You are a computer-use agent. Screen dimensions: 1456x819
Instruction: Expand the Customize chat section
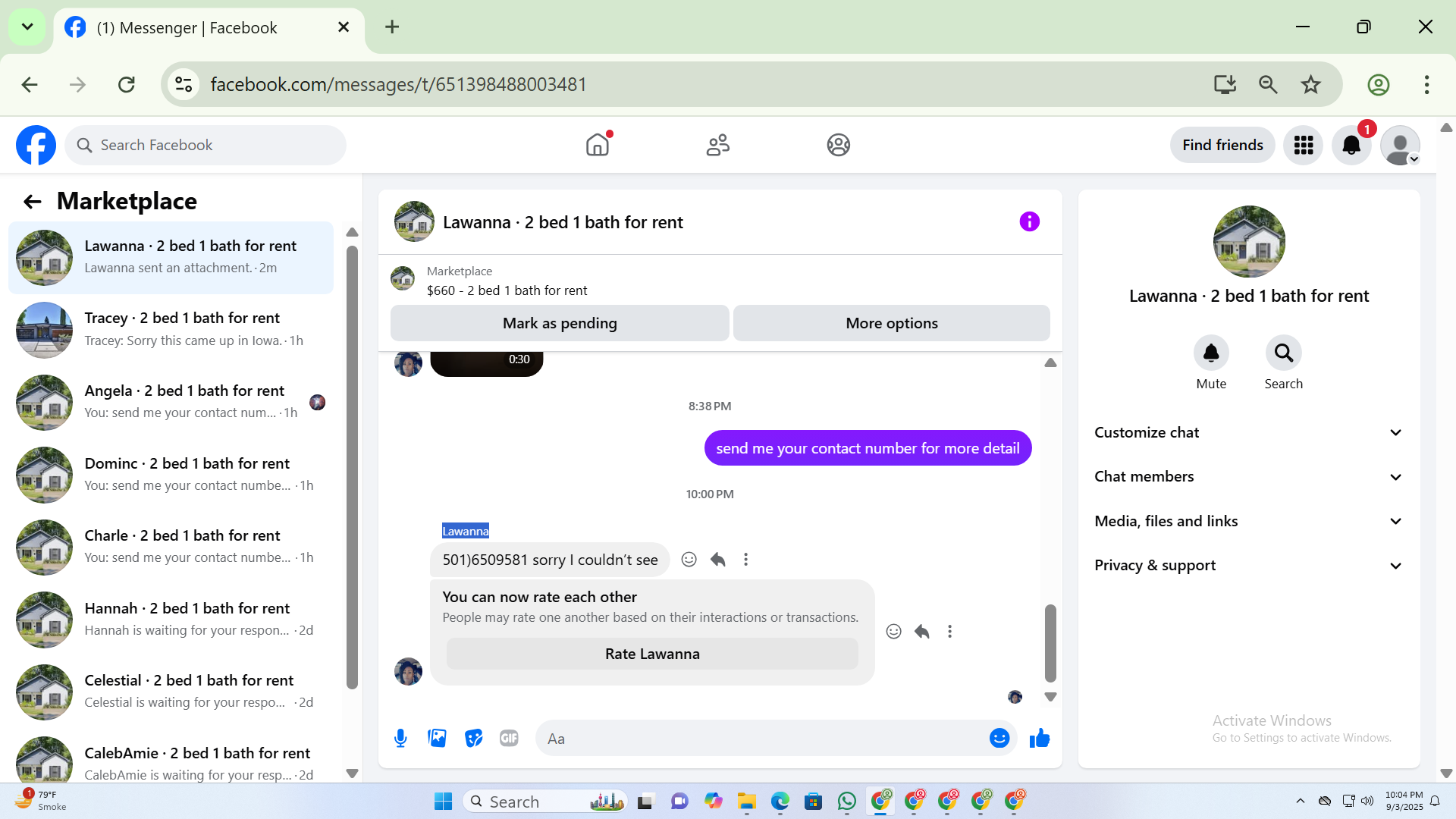coord(1248,432)
